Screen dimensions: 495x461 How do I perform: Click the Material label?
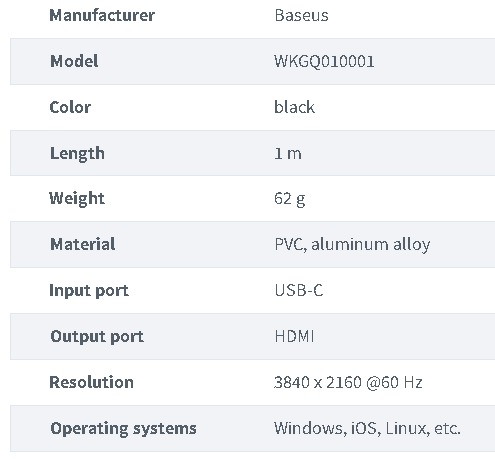pos(83,244)
